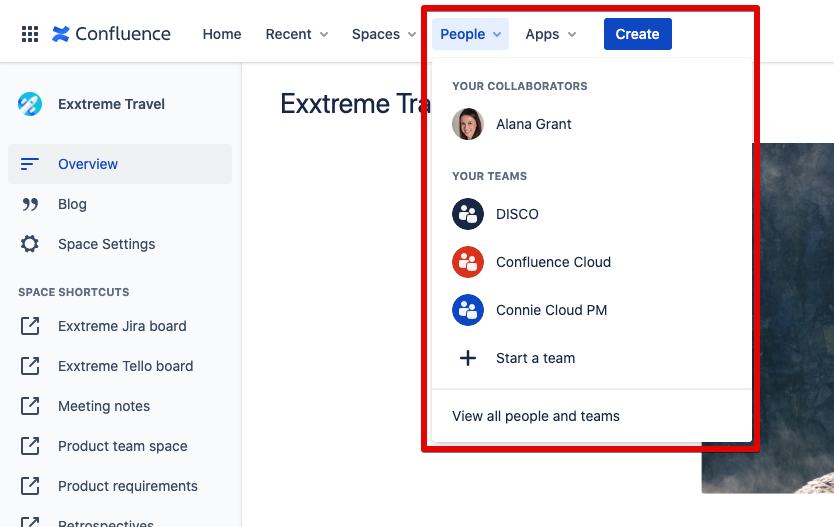The width and height of the screenshot is (834, 527).
Task: Click the Confluence logo
Action: (x=111, y=34)
